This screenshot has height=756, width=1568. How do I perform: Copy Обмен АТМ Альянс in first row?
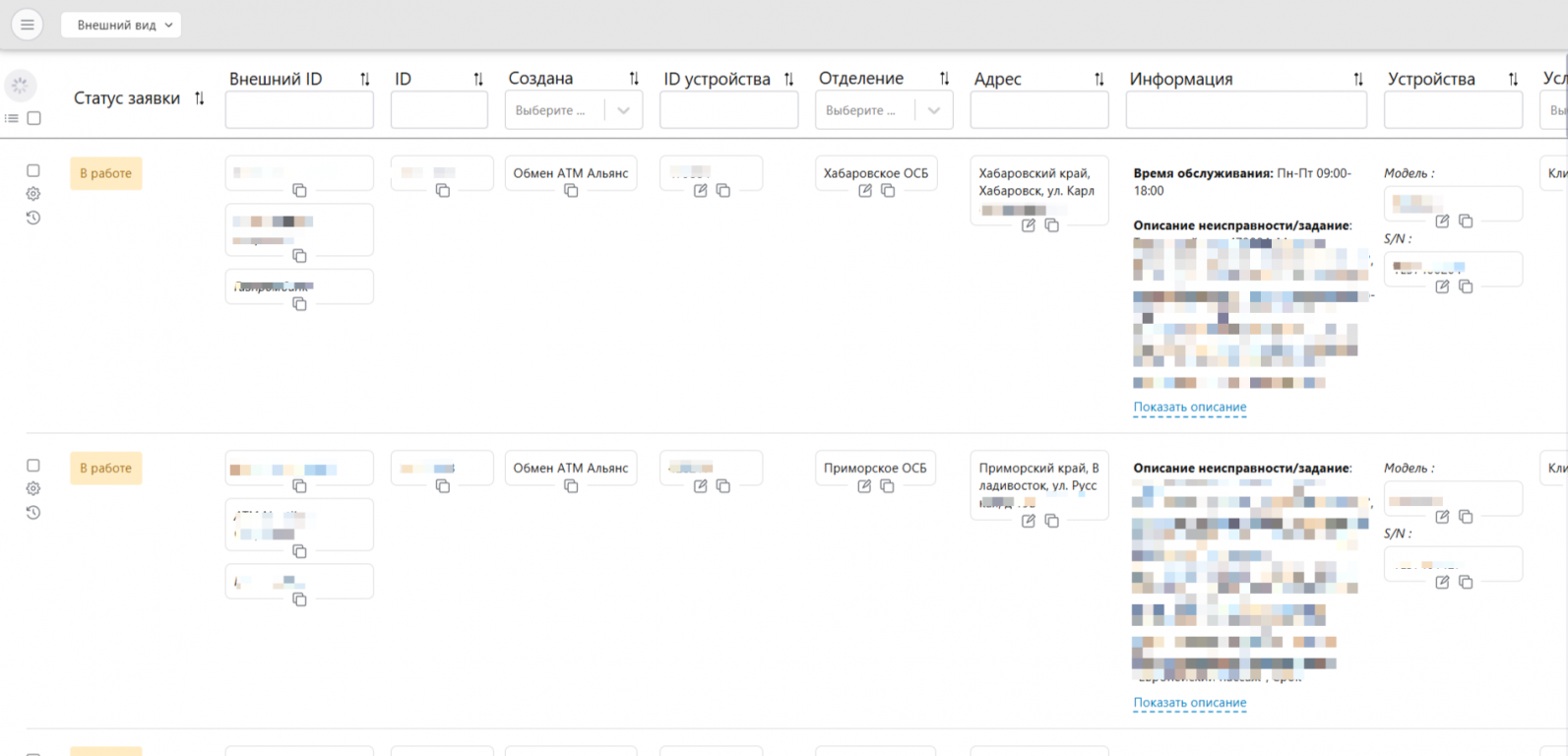571,191
